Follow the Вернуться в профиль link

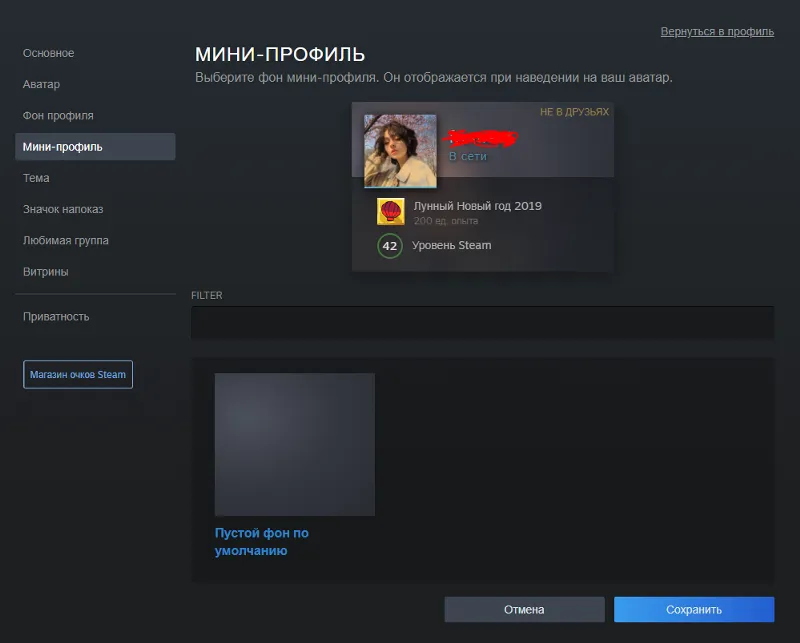(x=717, y=32)
